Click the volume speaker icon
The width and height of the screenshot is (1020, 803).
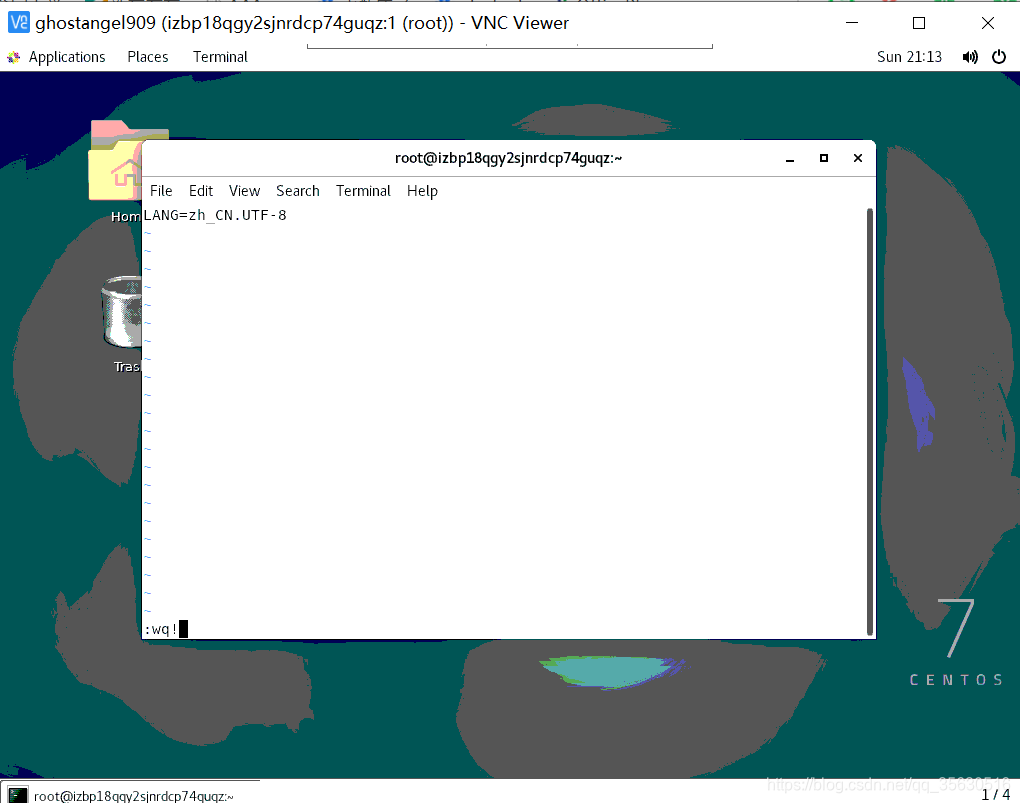tap(970, 57)
